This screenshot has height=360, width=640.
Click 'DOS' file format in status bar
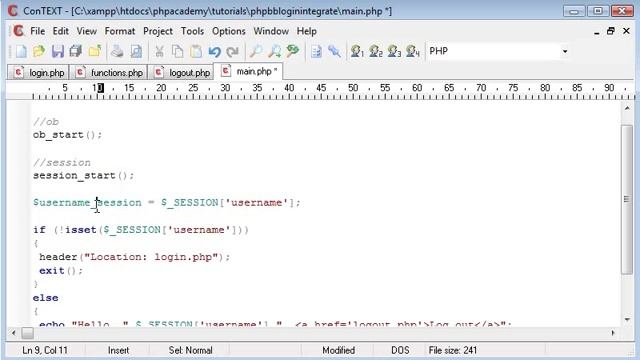[x=400, y=351]
